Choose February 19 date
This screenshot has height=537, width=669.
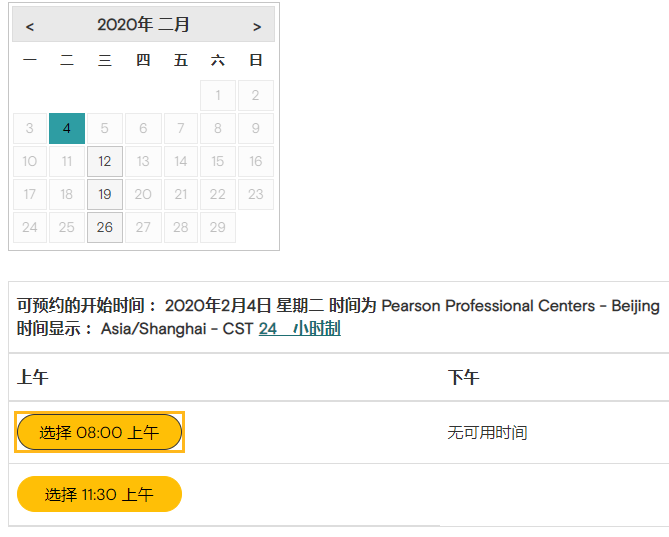pos(105,194)
